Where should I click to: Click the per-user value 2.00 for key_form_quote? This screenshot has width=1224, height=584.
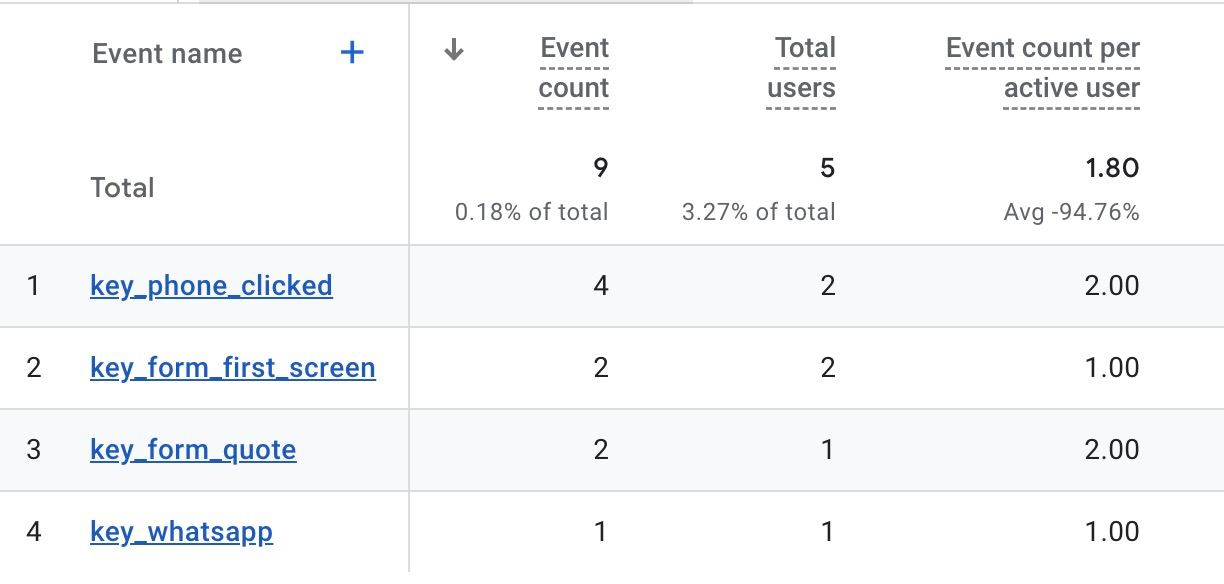coord(1112,450)
